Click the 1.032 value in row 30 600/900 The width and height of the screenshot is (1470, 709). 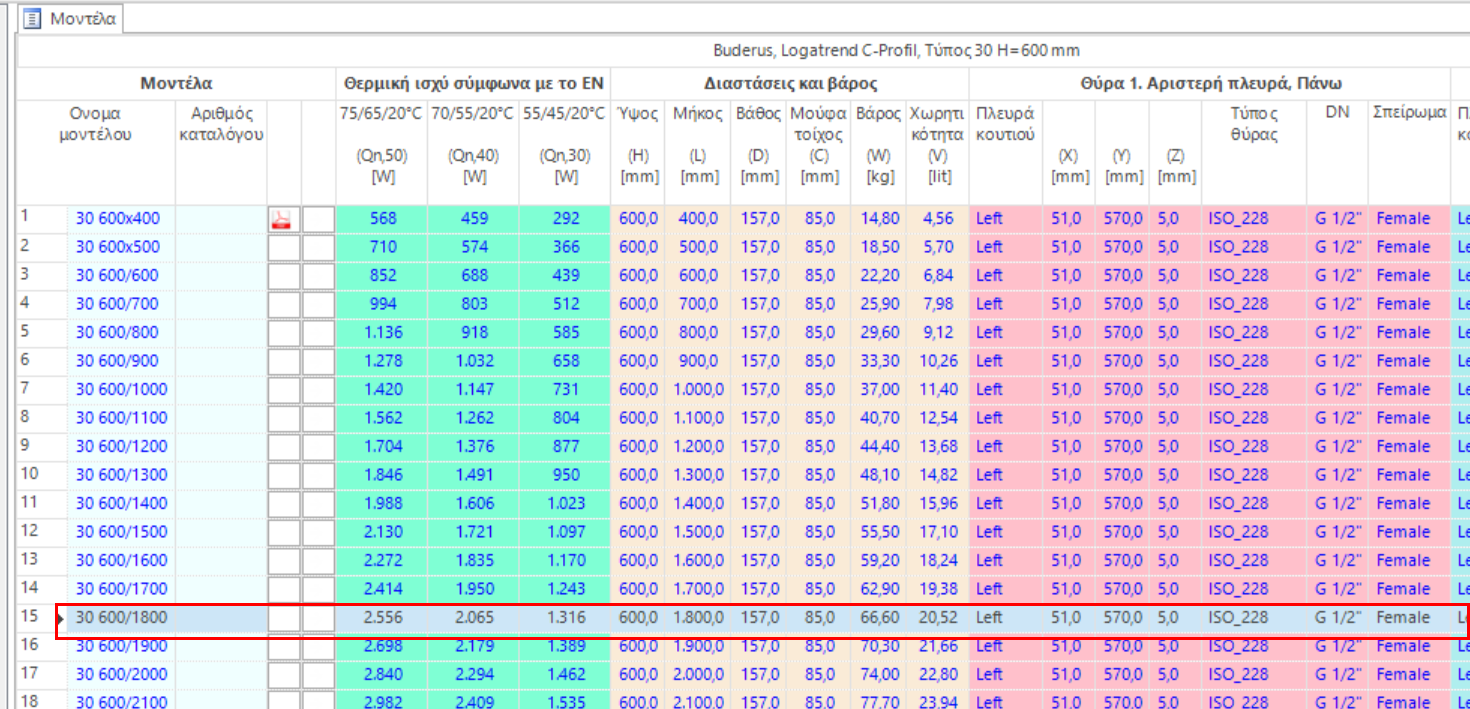(473, 361)
